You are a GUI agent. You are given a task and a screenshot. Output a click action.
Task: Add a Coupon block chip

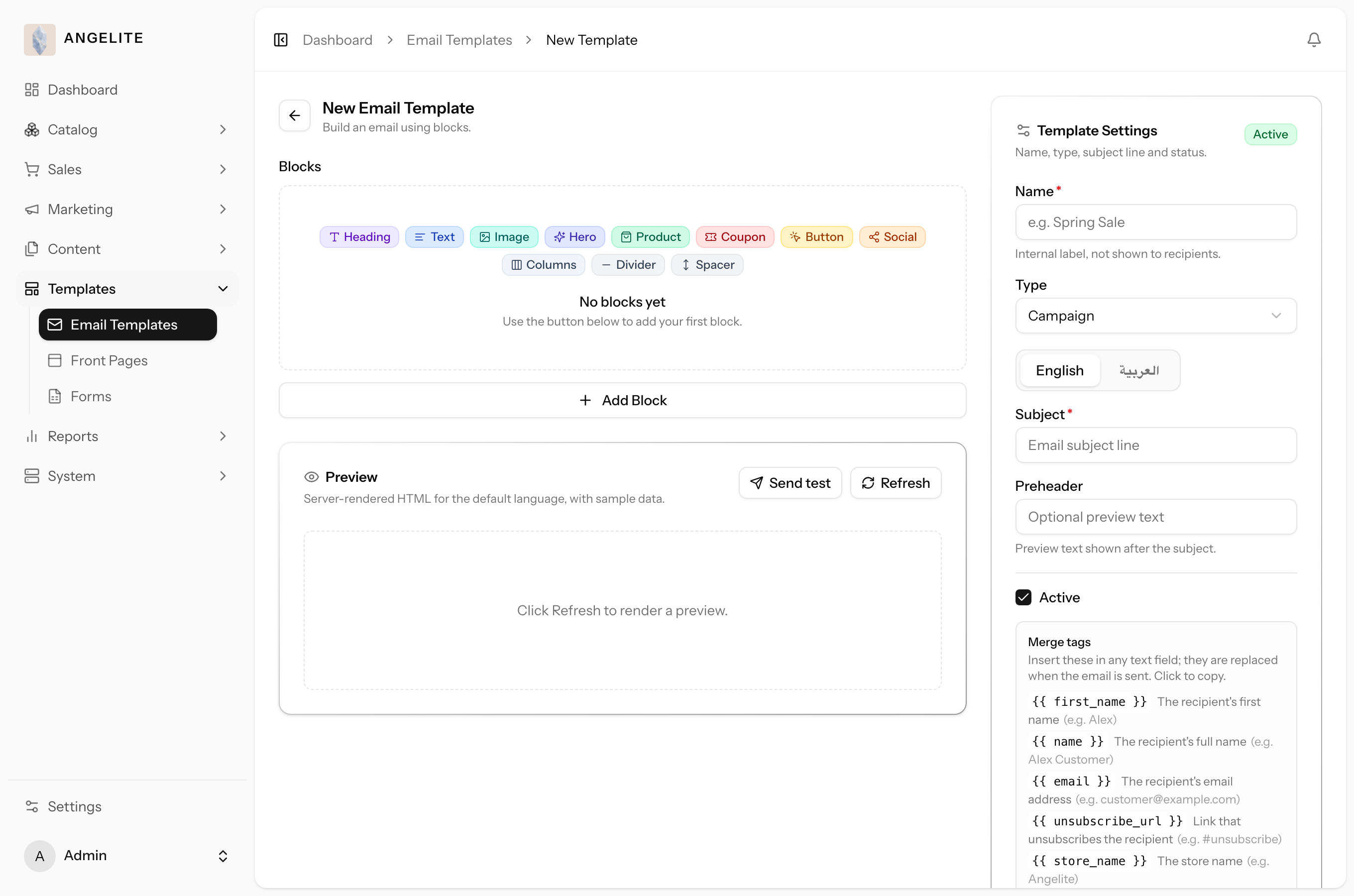click(735, 236)
